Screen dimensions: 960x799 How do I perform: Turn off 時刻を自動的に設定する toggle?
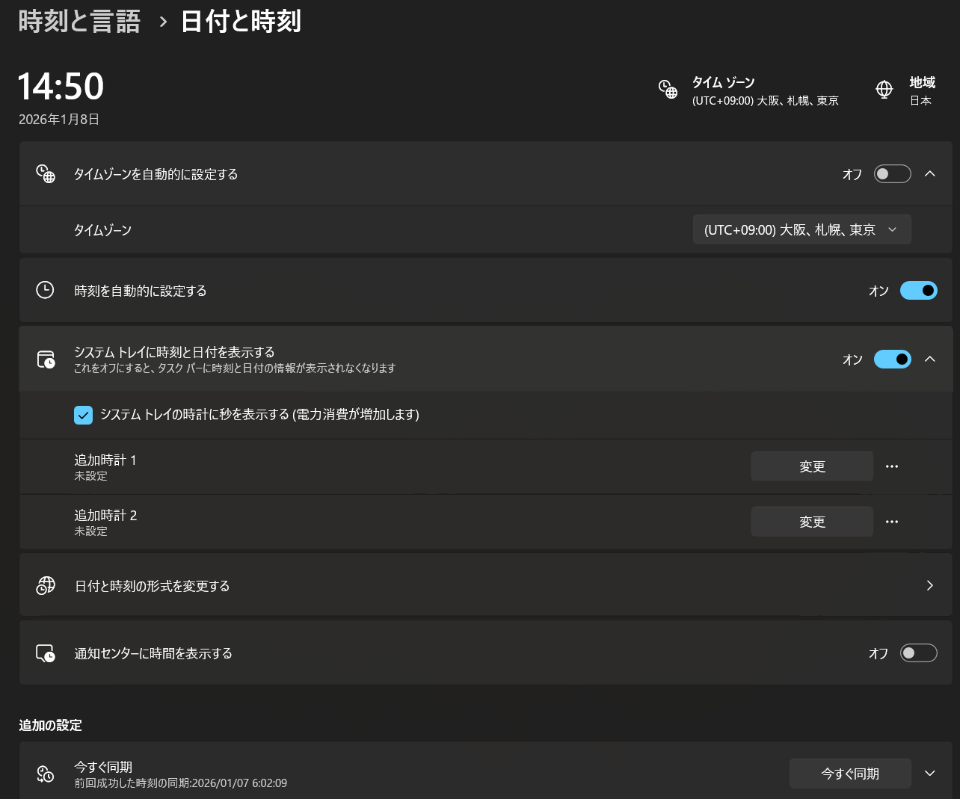point(918,290)
